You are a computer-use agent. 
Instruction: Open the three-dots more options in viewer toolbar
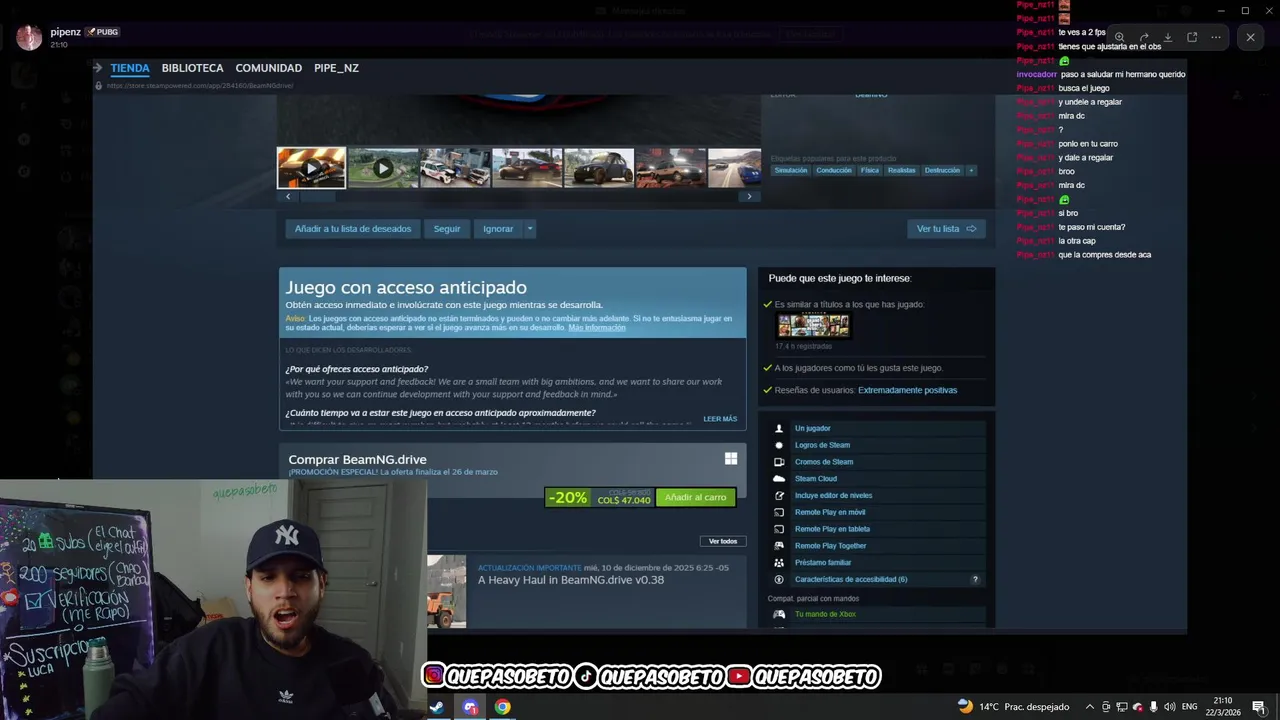1216,37
